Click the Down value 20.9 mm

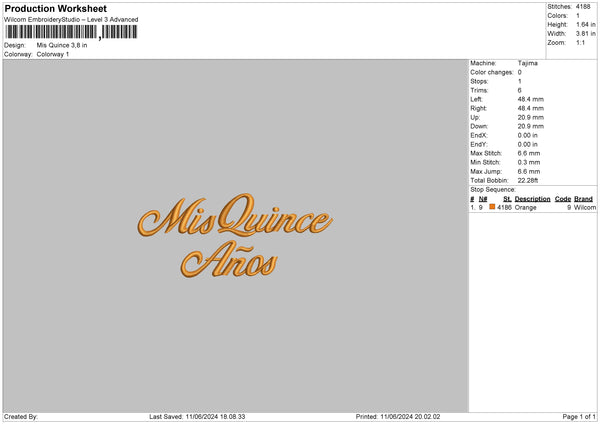[x=531, y=126]
